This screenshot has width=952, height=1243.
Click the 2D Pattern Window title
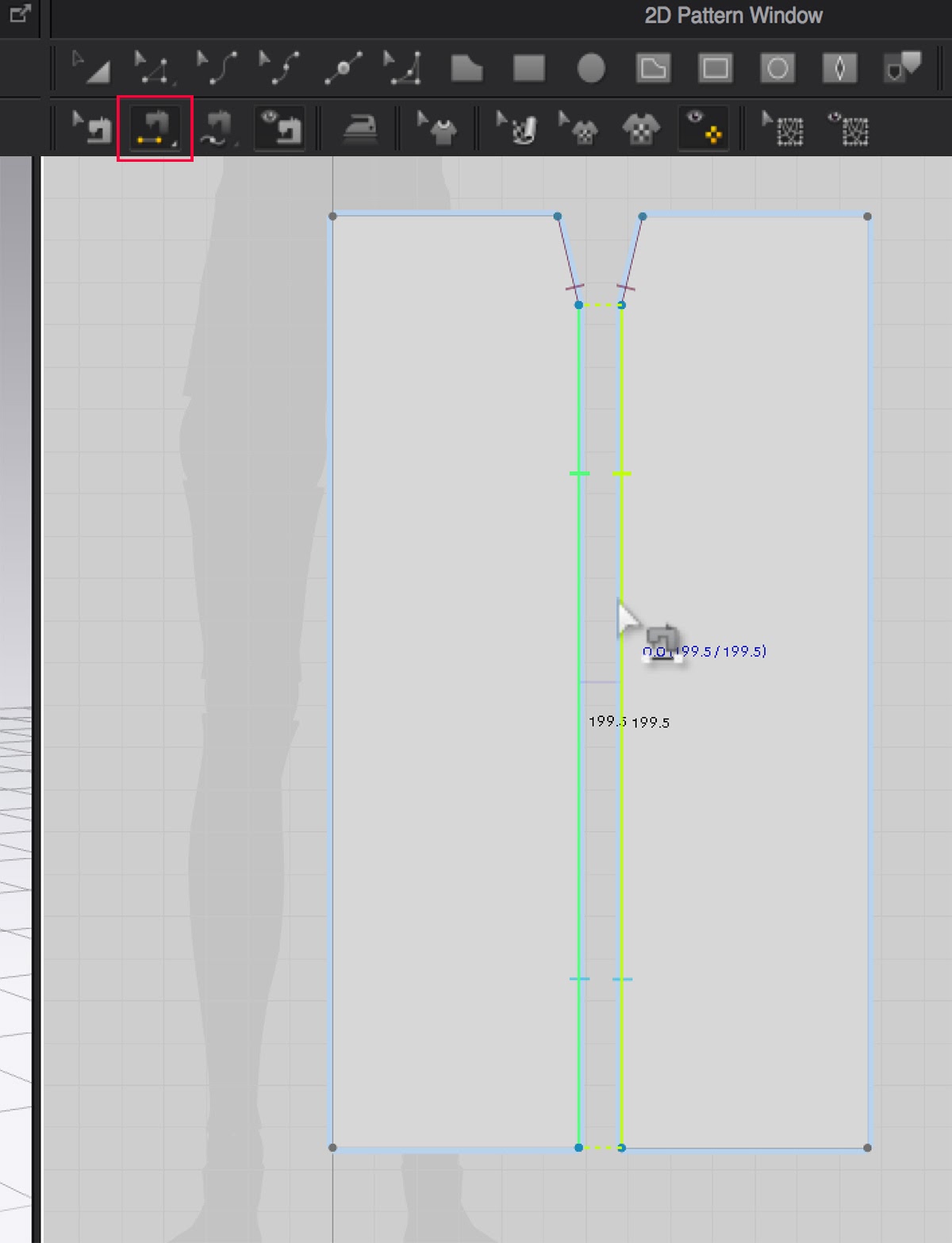pyautogui.click(x=733, y=16)
